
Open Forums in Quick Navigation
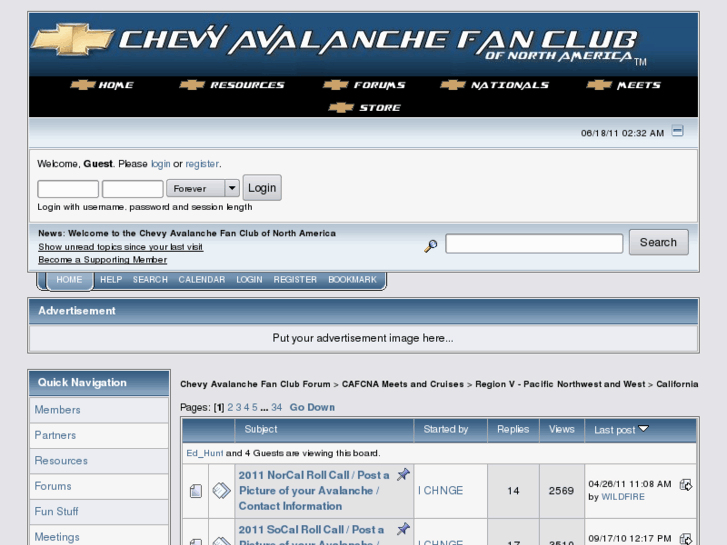point(53,486)
